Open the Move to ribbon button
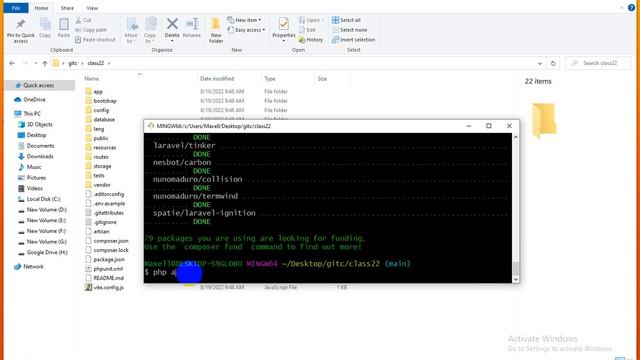 (131, 30)
